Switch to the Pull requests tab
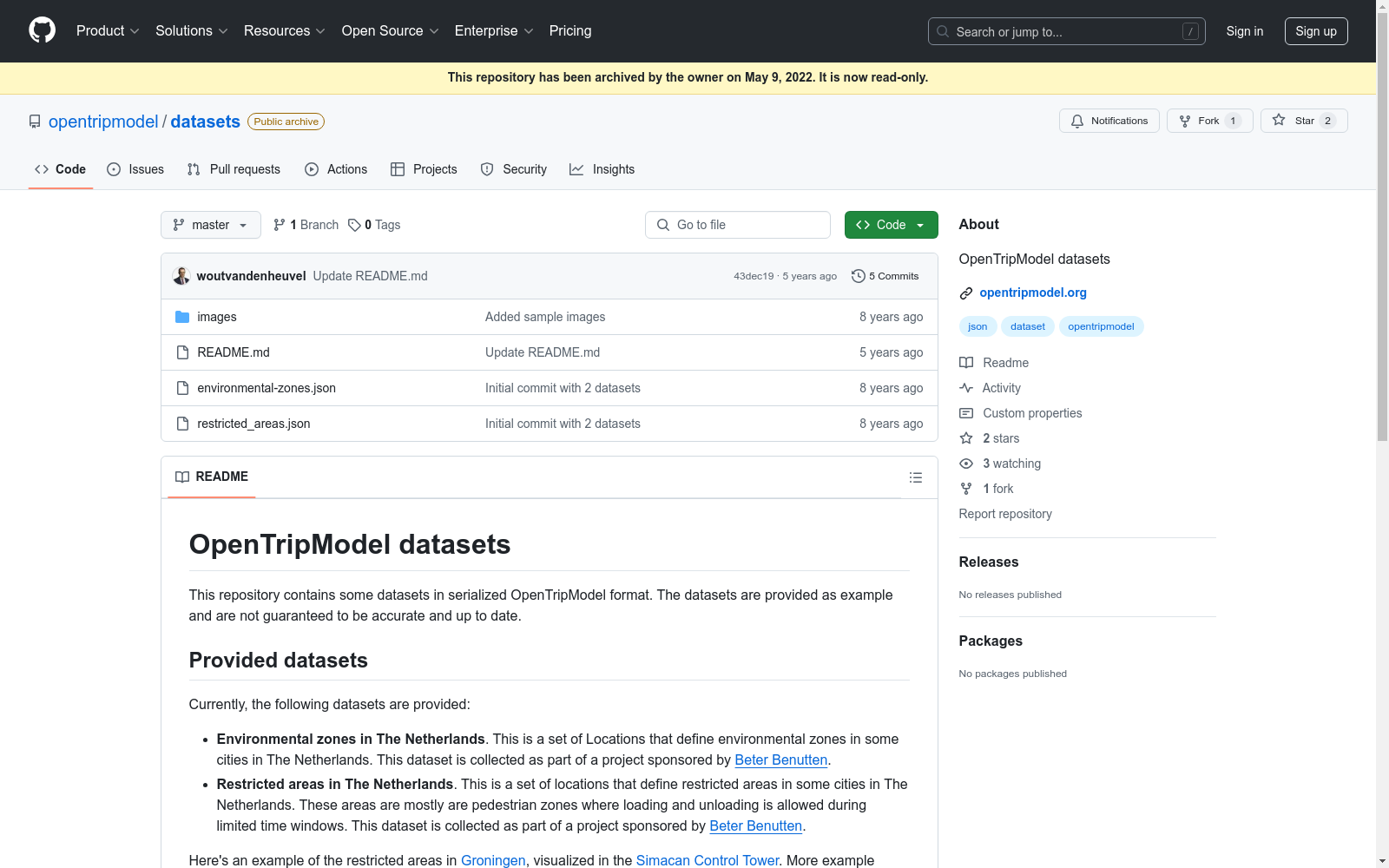This screenshot has width=1389, height=868. coord(234,169)
